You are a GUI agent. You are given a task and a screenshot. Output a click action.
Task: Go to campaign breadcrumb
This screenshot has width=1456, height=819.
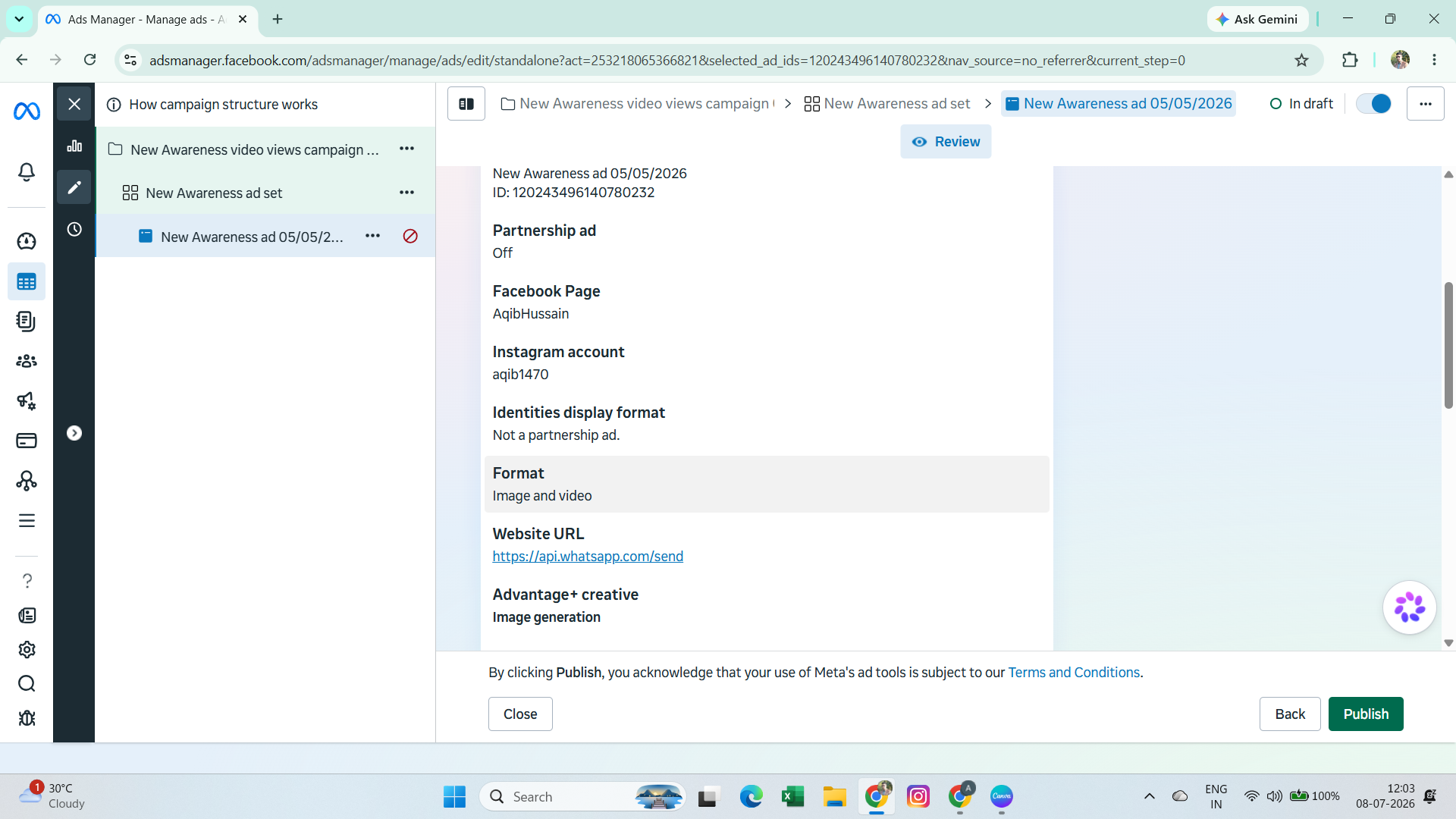coord(637,104)
